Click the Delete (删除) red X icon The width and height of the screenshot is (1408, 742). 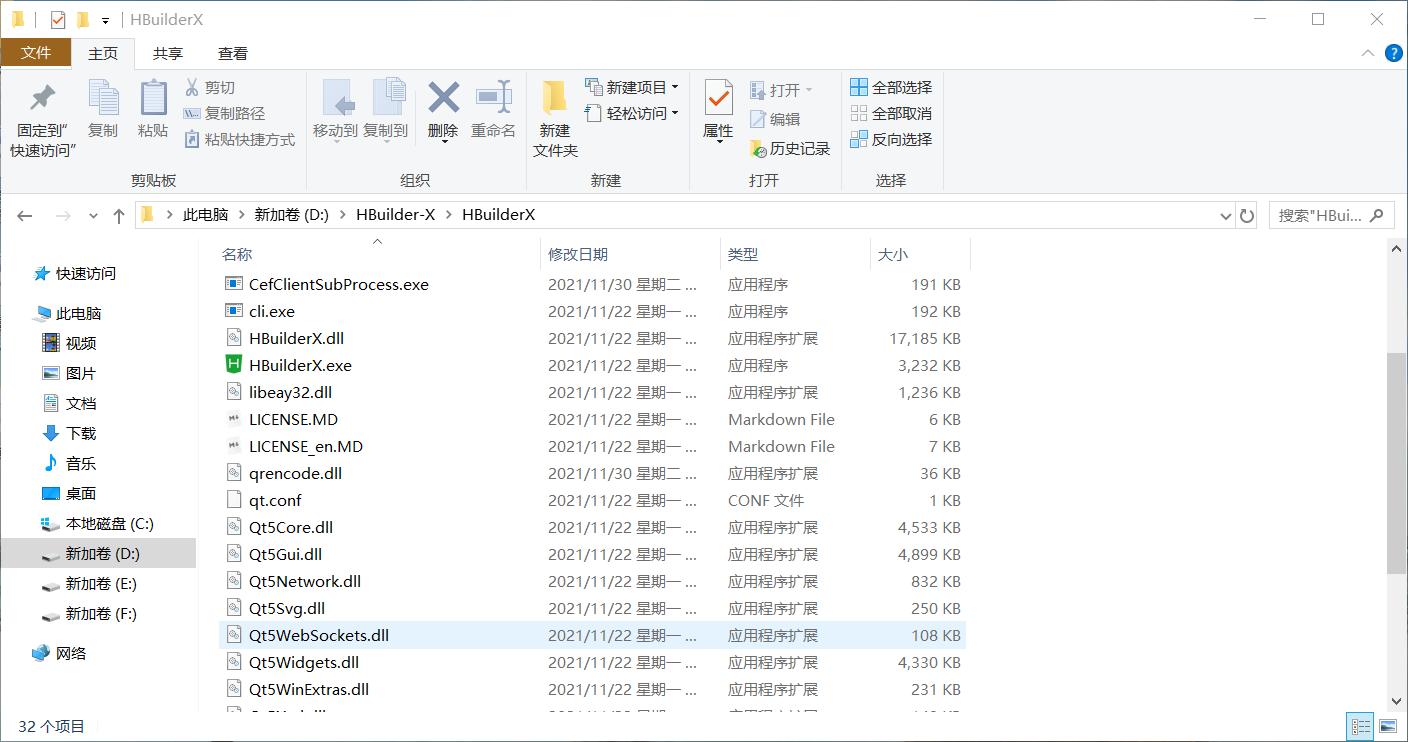443,97
